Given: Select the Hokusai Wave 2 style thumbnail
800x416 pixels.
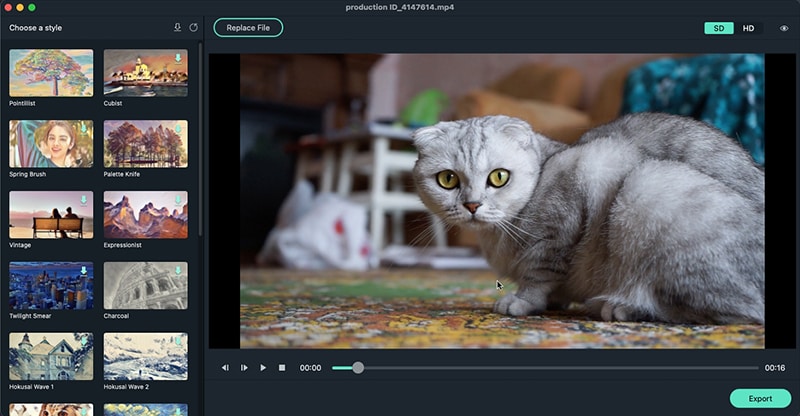Looking at the screenshot, I should (x=145, y=356).
